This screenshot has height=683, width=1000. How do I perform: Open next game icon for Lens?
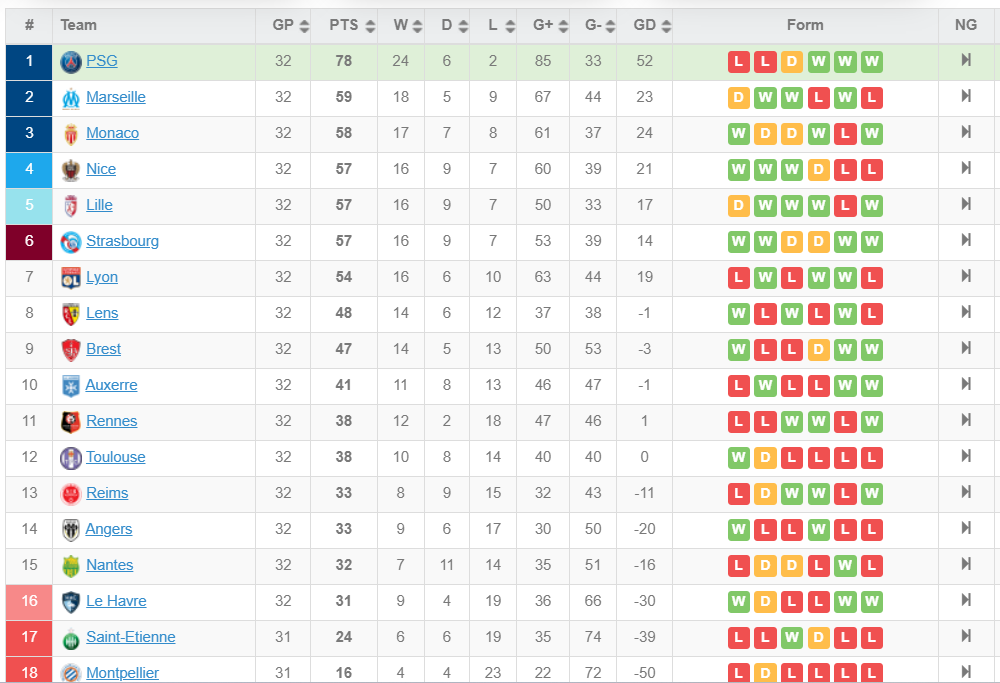pos(966,312)
